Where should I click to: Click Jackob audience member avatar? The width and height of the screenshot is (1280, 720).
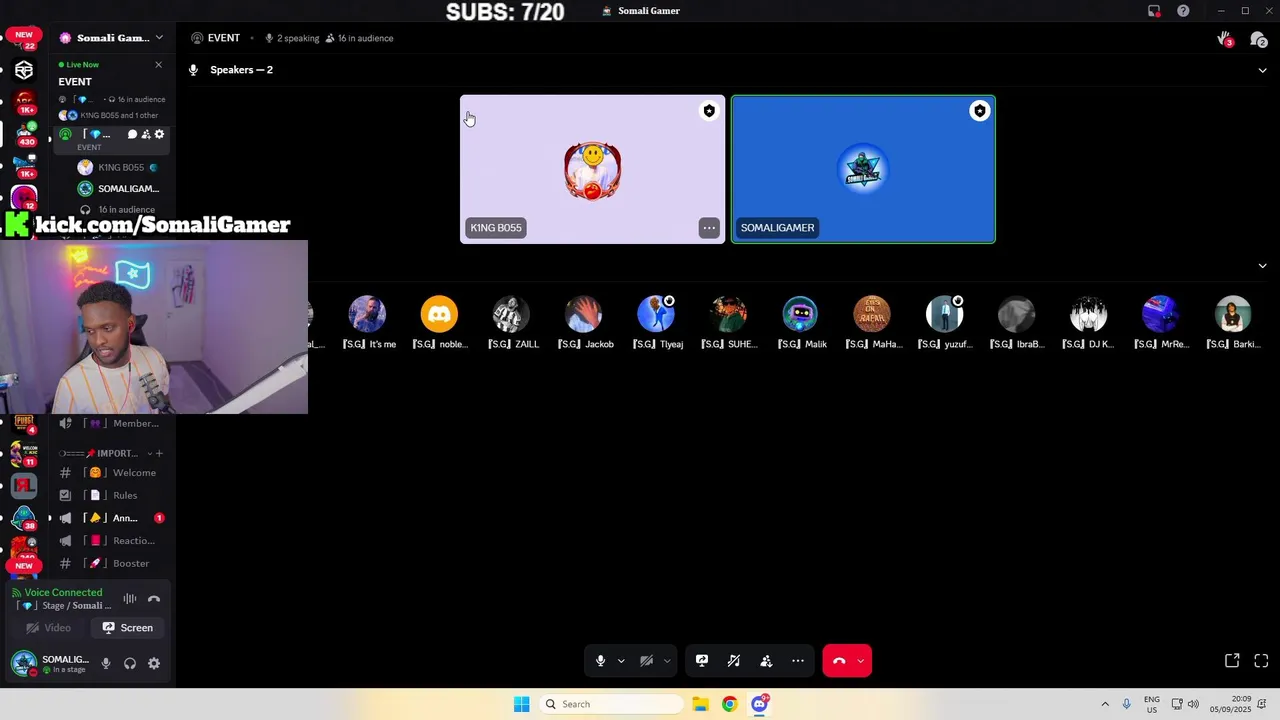(584, 314)
